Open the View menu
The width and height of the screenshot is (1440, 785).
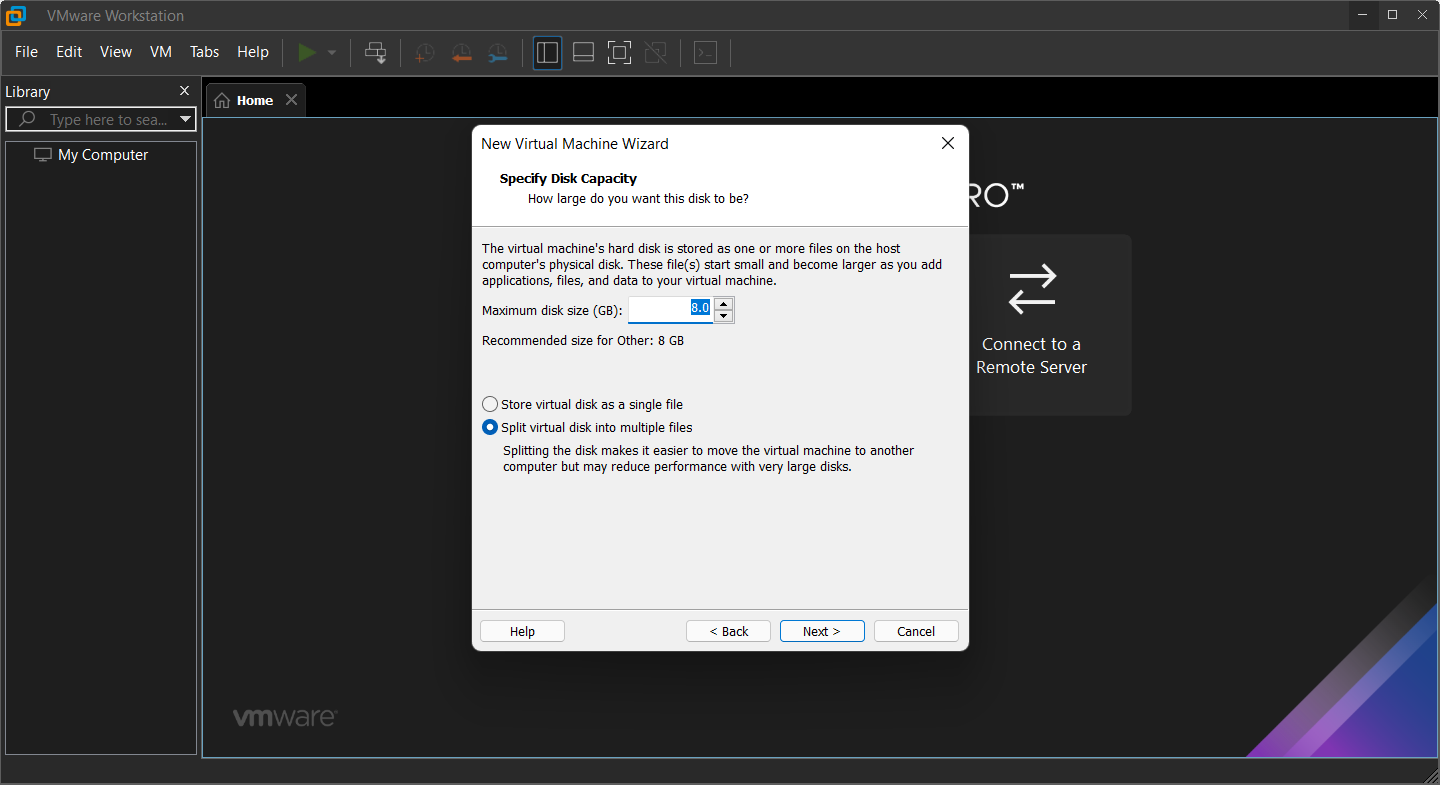tap(116, 52)
